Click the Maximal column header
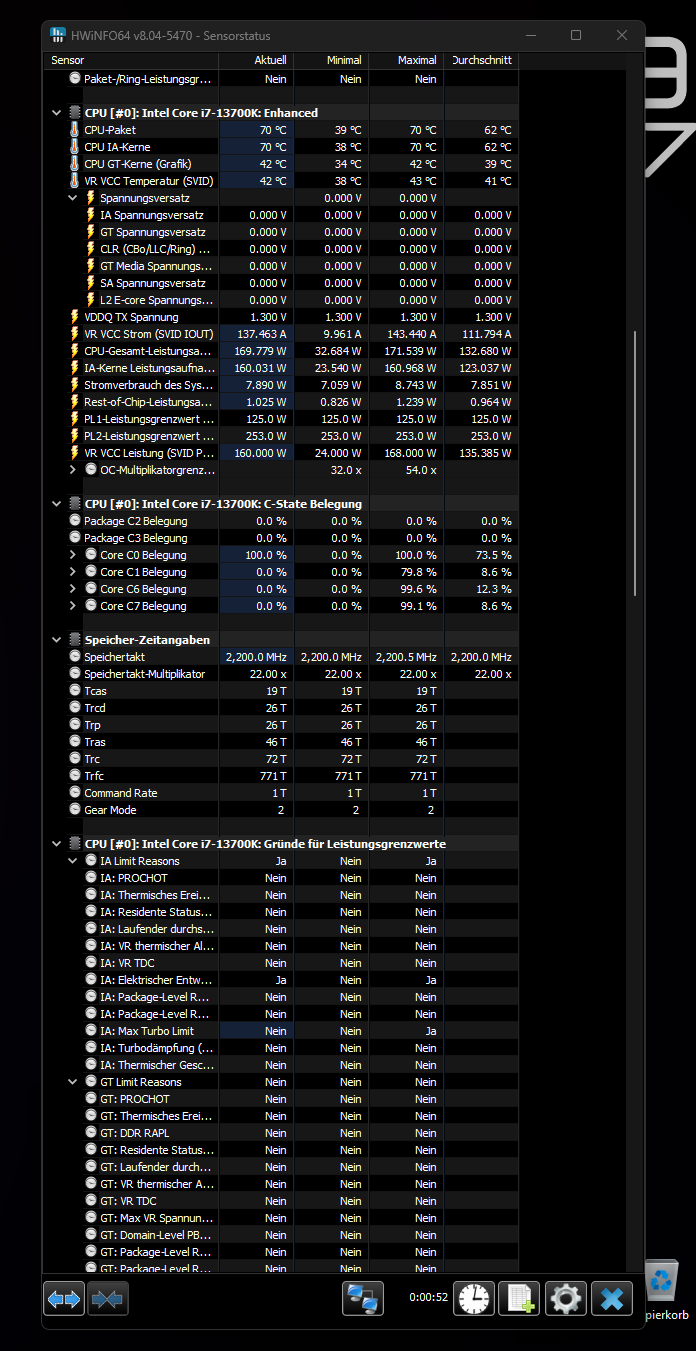696x1351 pixels. point(406,60)
